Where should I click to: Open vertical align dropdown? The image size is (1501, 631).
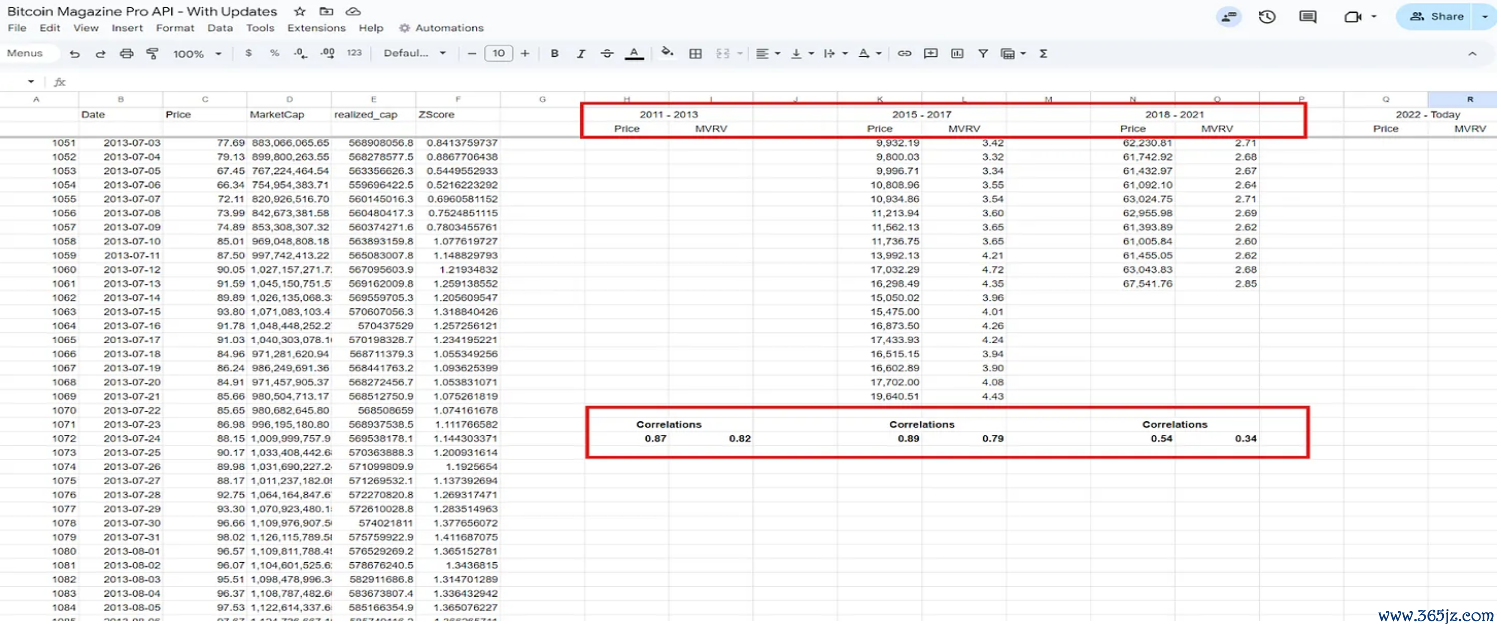click(x=802, y=54)
